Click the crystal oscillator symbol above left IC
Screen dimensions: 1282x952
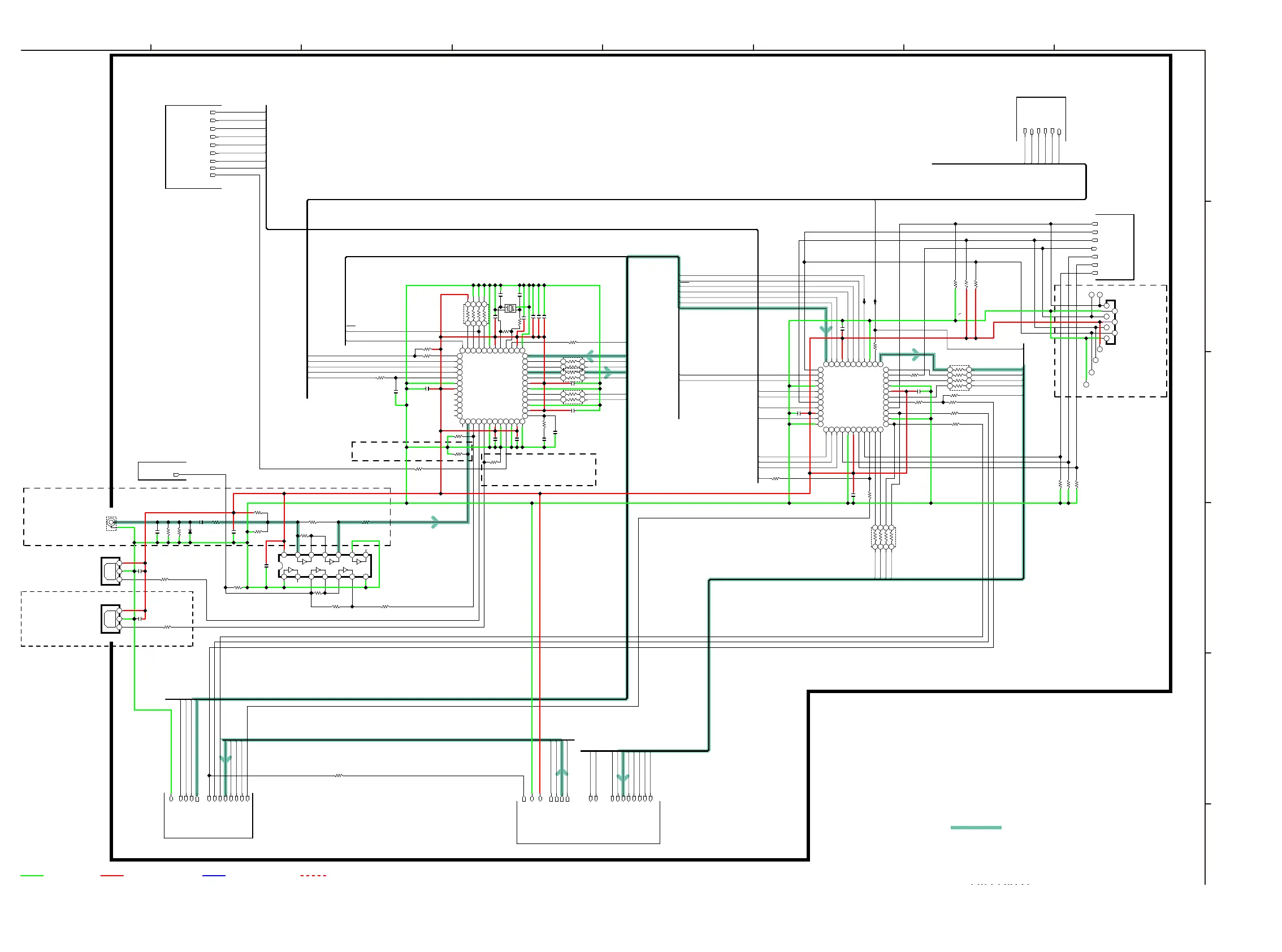tap(509, 308)
